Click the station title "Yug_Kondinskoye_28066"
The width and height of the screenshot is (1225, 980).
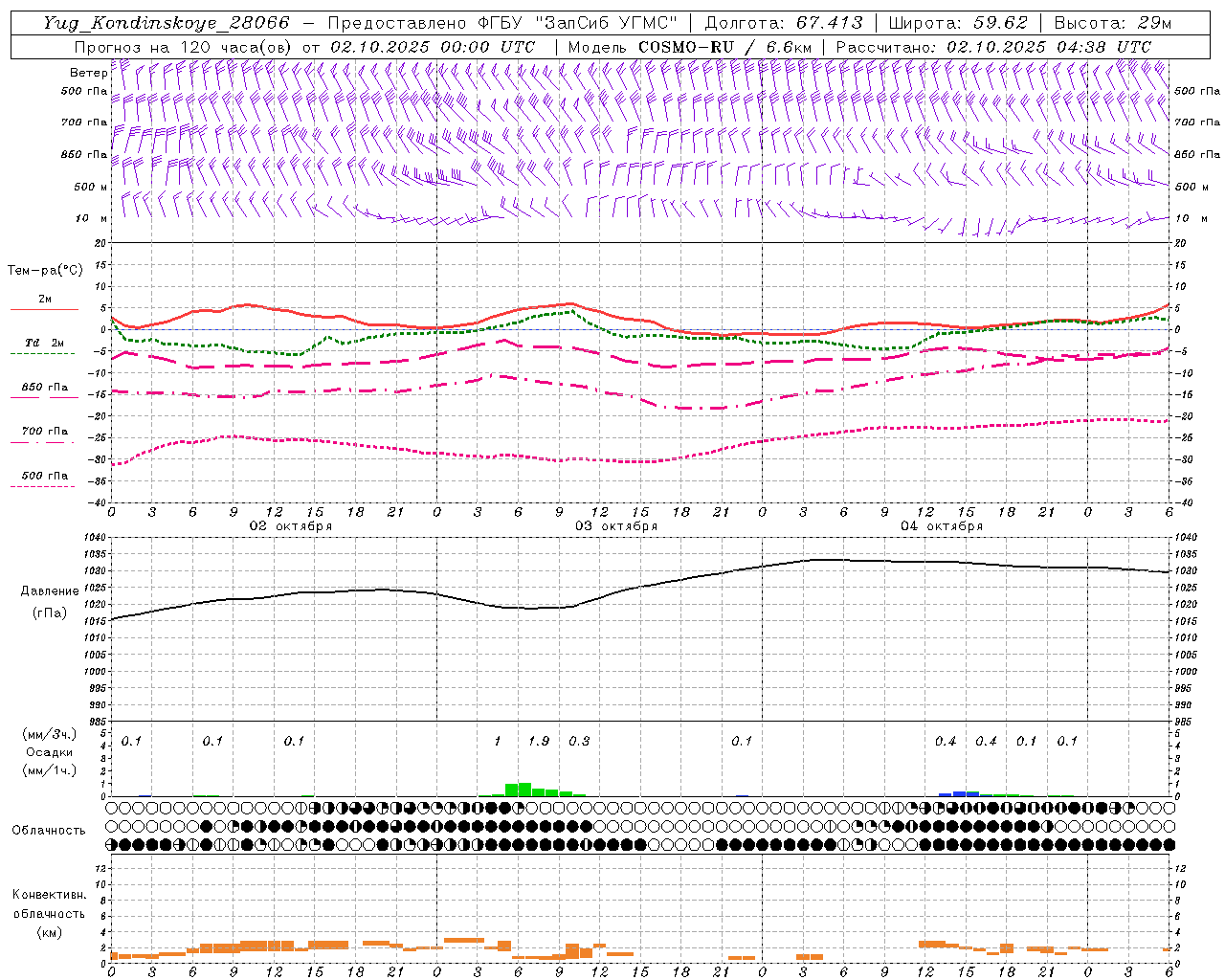[x=166, y=23]
